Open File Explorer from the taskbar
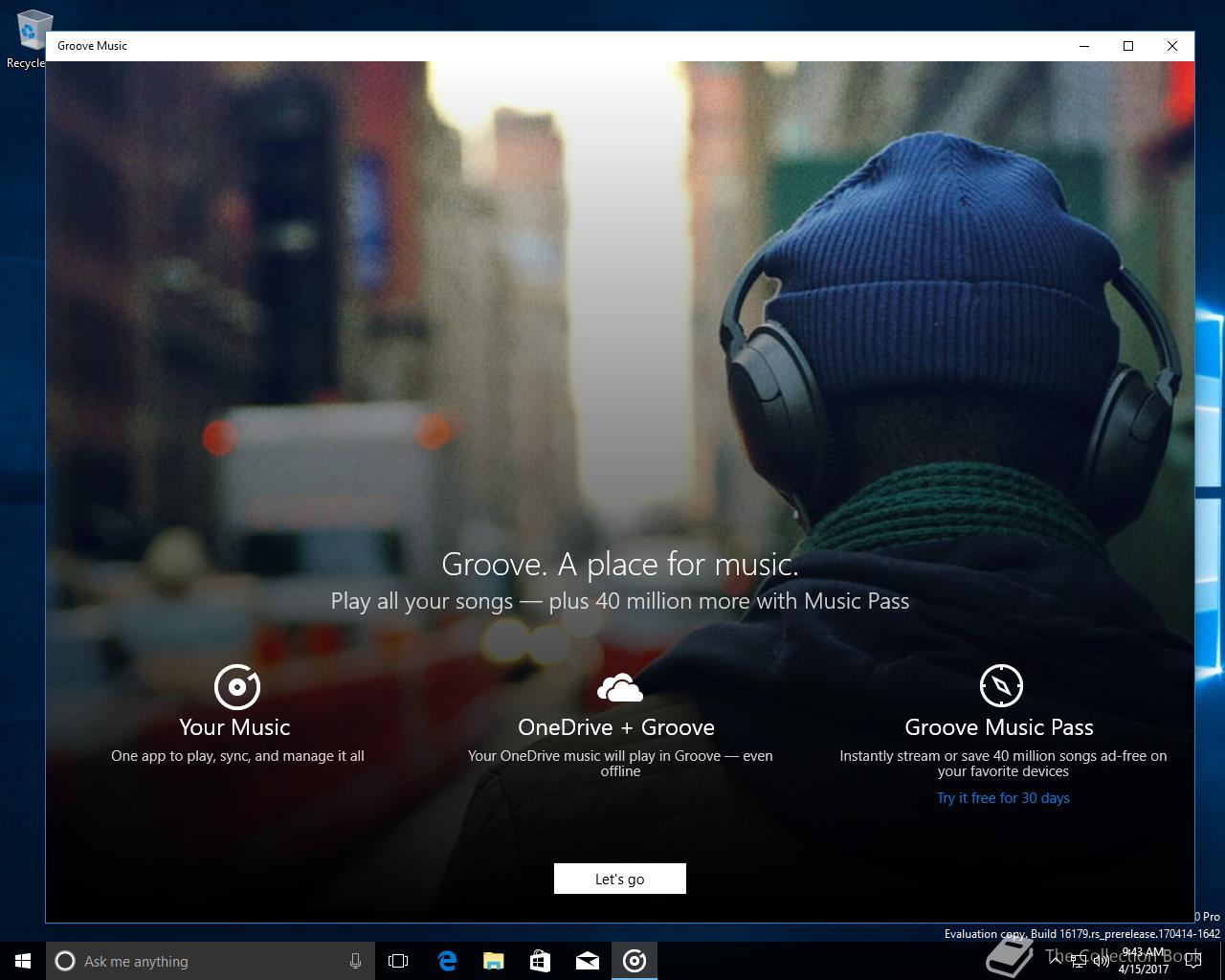Image resolution: width=1225 pixels, height=980 pixels. point(493,961)
